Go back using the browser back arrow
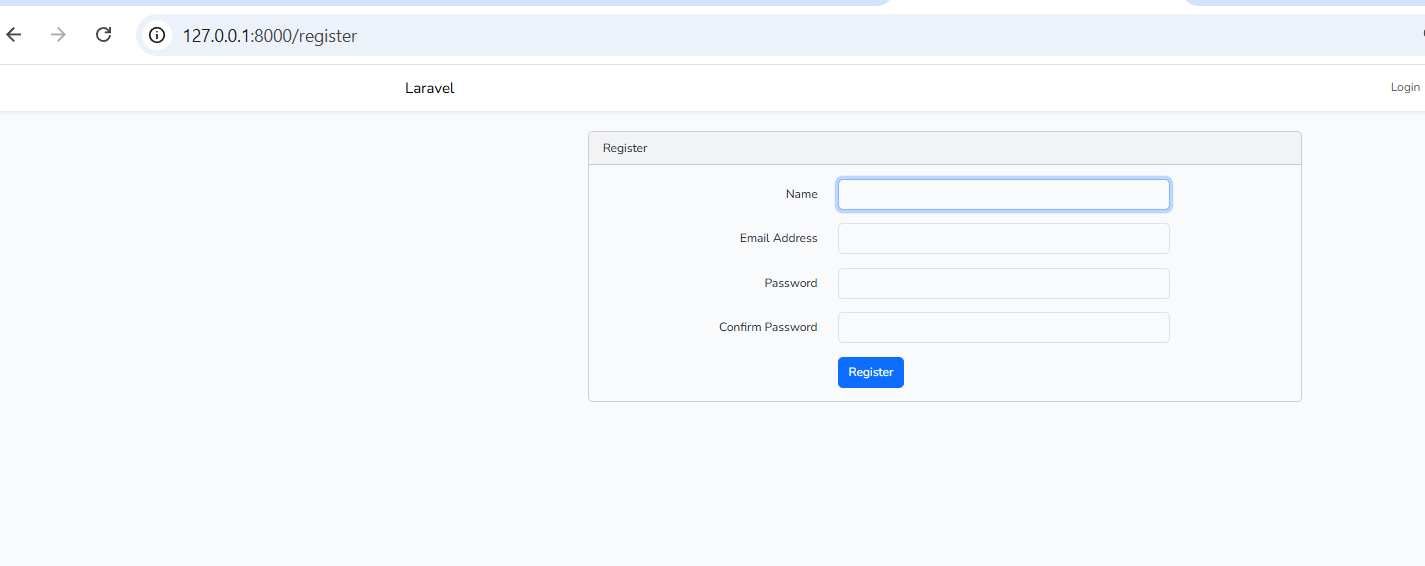Screen dimensions: 1425x566 tap(14, 35)
